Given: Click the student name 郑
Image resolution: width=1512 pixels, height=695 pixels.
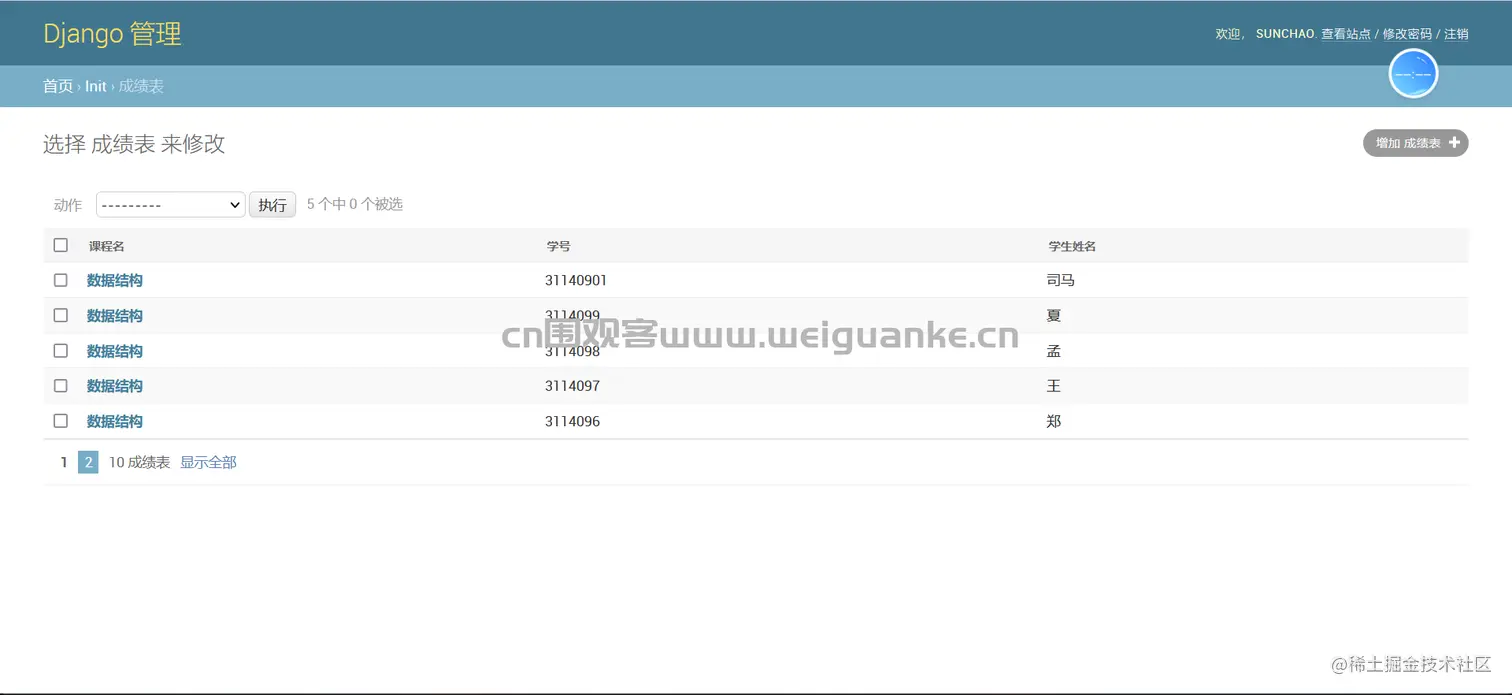Looking at the screenshot, I should (1054, 421).
